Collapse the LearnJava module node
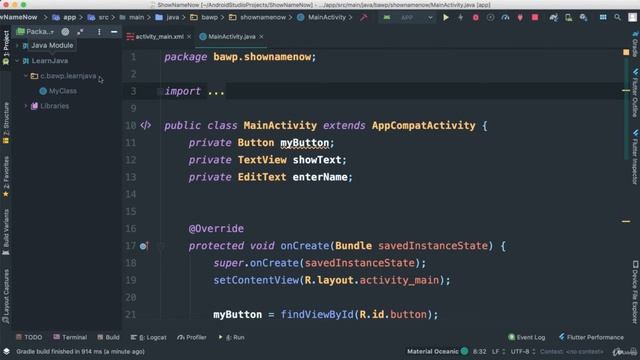640x360 pixels. click(x=17, y=61)
